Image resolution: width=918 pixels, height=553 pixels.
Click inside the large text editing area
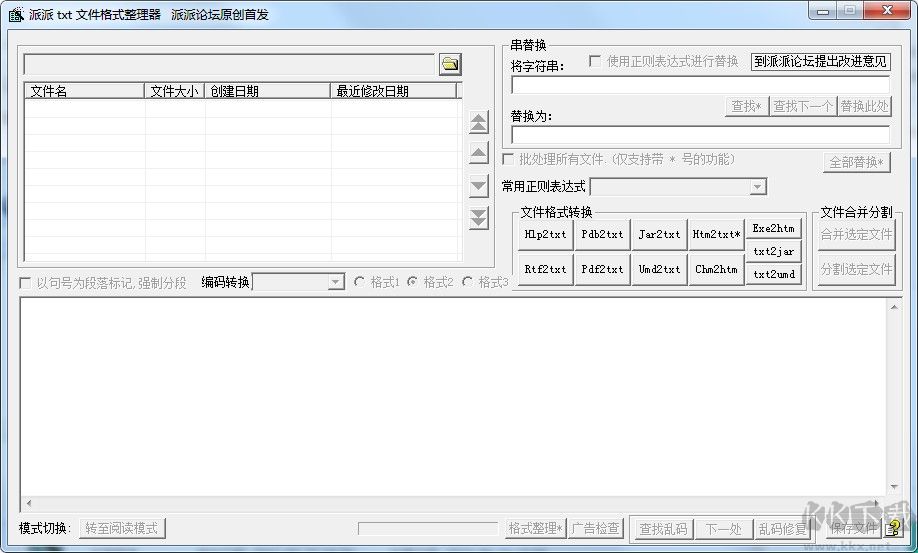pos(454,398)
